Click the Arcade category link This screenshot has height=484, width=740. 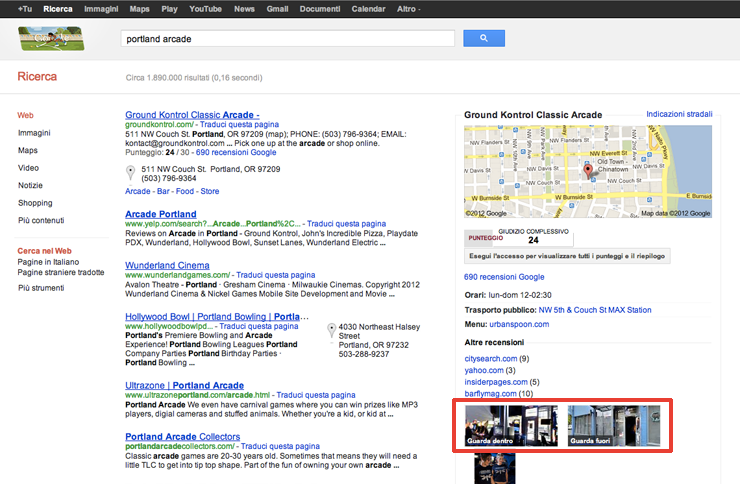coord(137,191)
